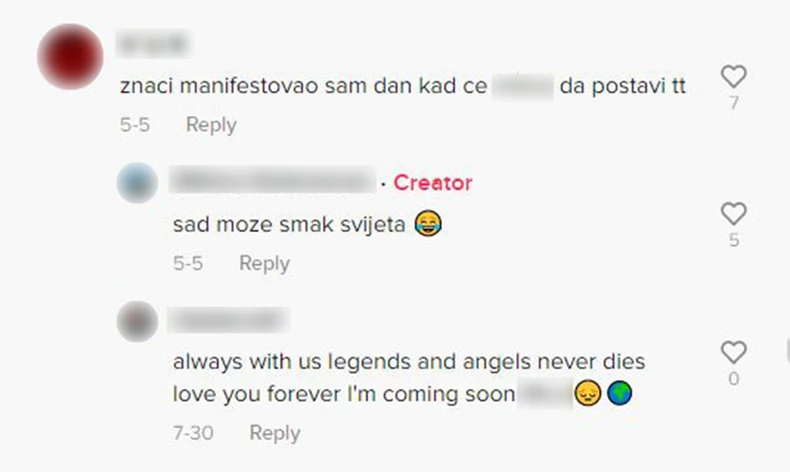
Task: Click the like count 5 on the creator's reply
Action: pyautogui.click(x=734, y=240)
